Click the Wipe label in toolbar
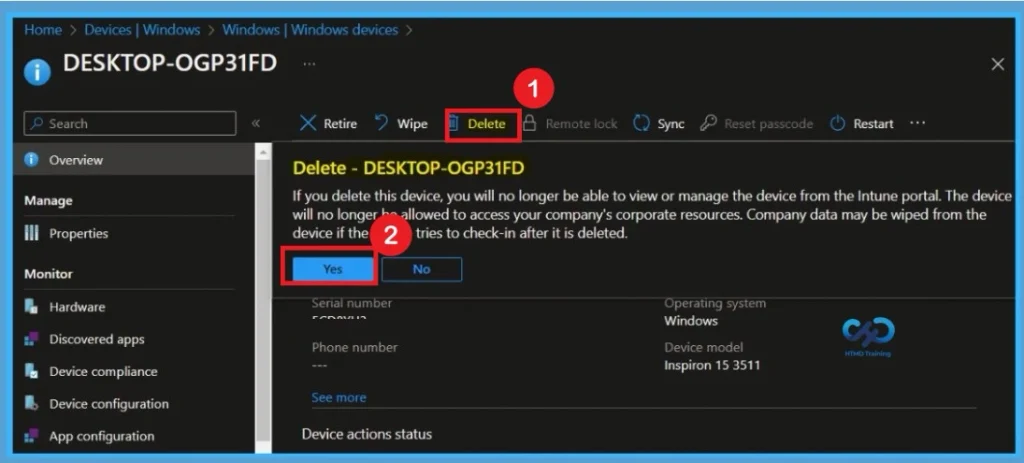1024x463 pixels. coord(413,123)
